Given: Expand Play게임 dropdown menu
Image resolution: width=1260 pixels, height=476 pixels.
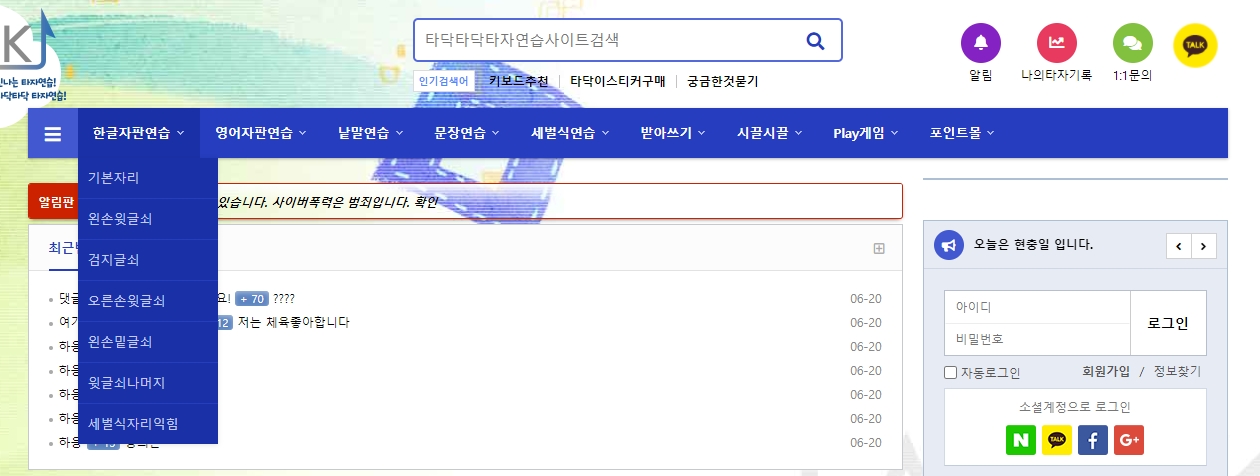Looking at the screenshot, I should pos(866,133).
